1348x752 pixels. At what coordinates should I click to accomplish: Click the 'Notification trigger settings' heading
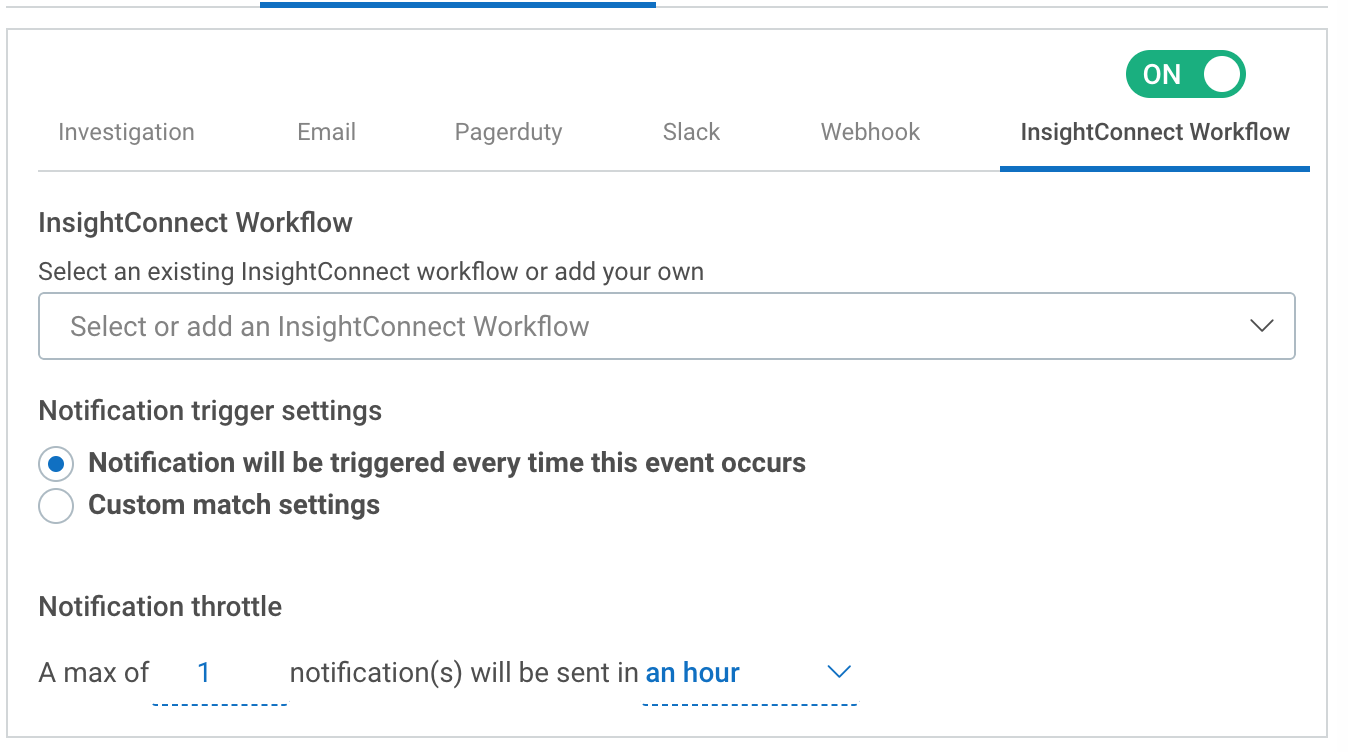coord(210,411)
